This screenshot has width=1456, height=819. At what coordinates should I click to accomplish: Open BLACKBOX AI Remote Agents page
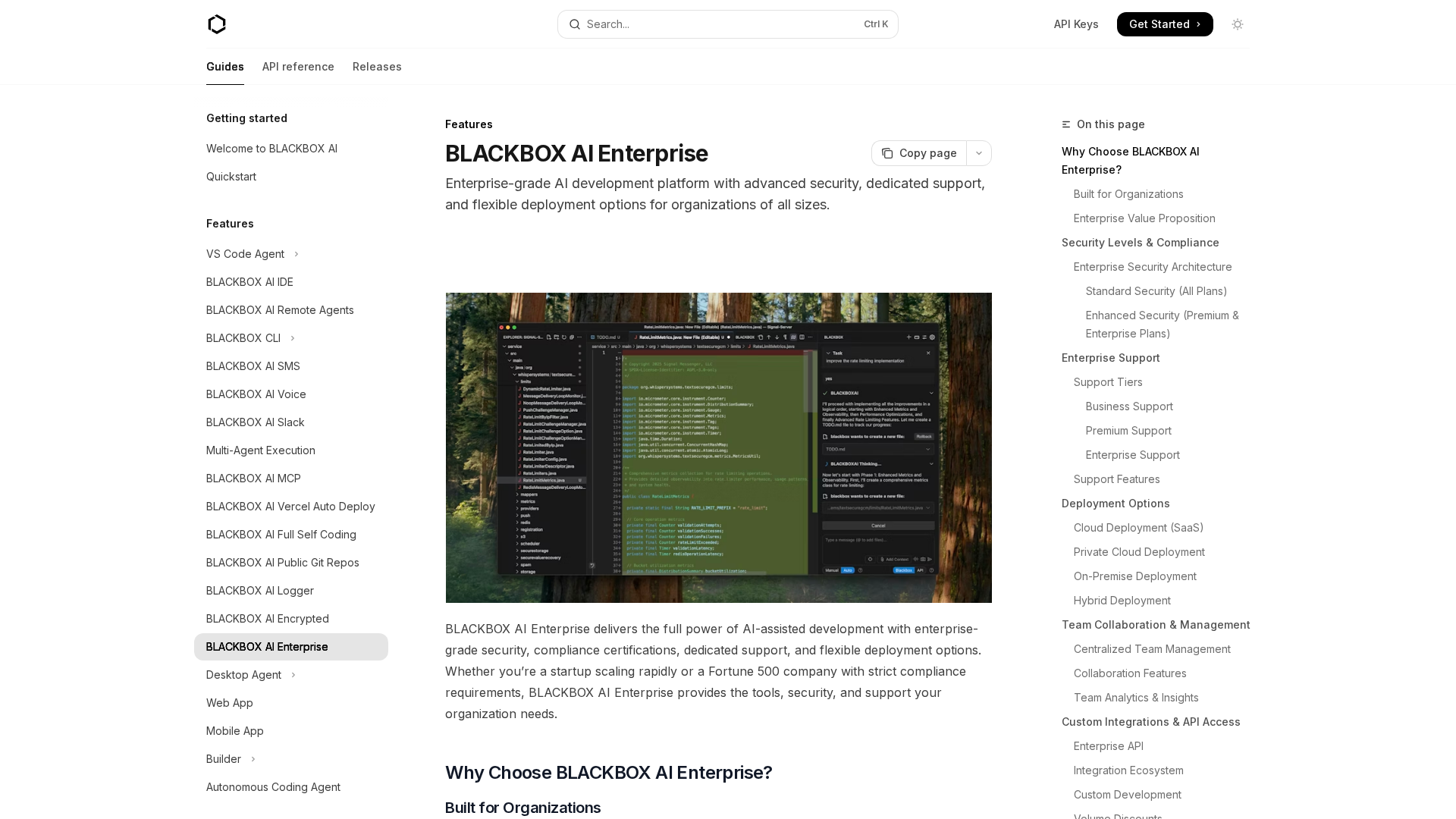click(x=280, y=310)
